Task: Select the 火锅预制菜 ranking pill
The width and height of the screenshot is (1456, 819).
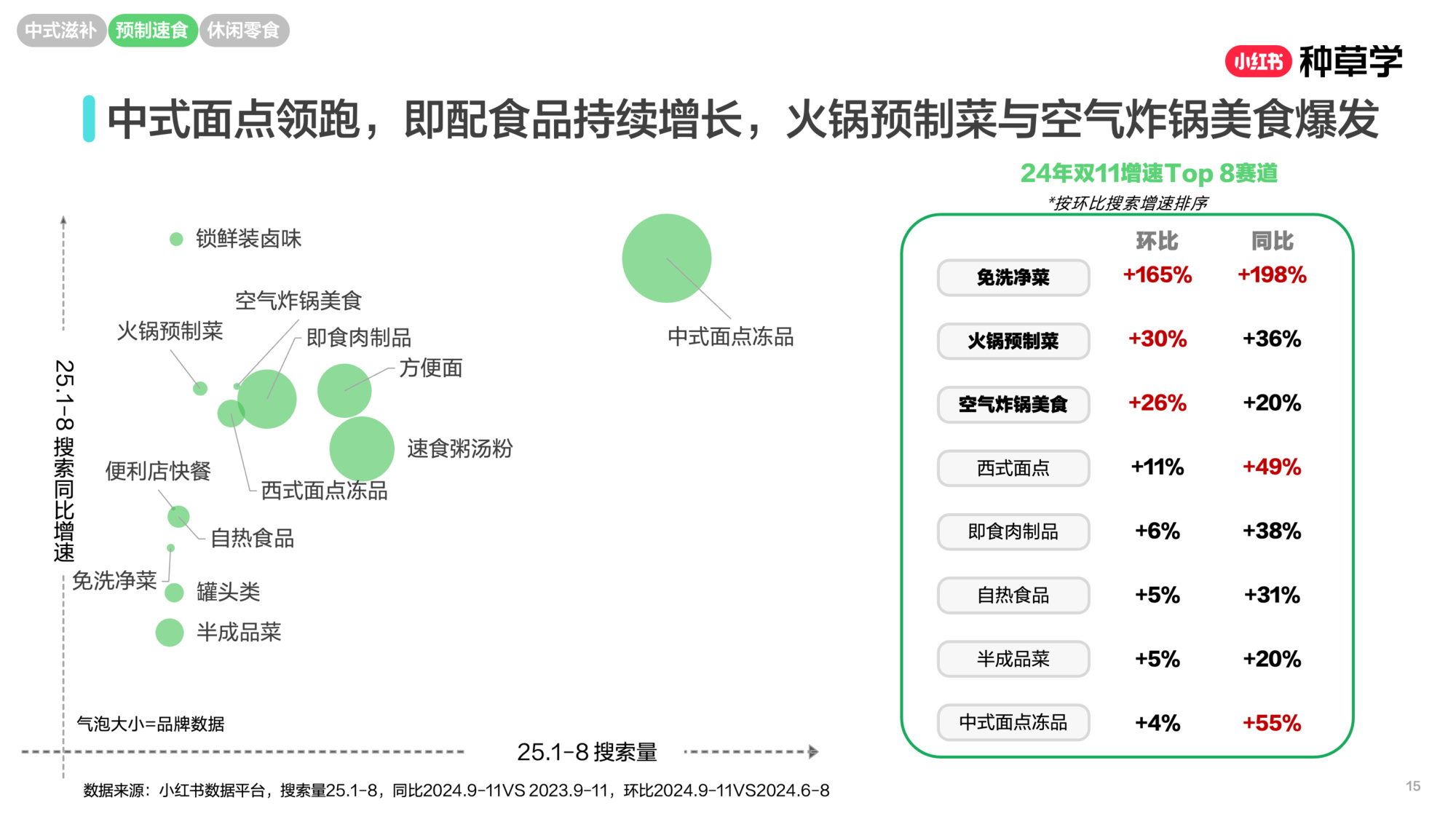Action: point(1013,341)
